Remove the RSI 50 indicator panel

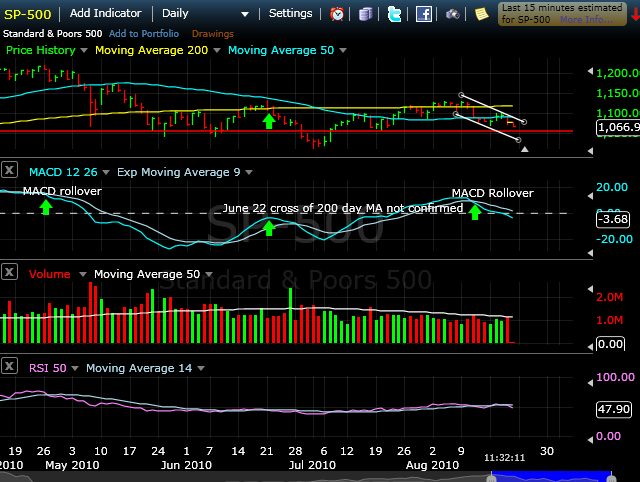[9, 367]
